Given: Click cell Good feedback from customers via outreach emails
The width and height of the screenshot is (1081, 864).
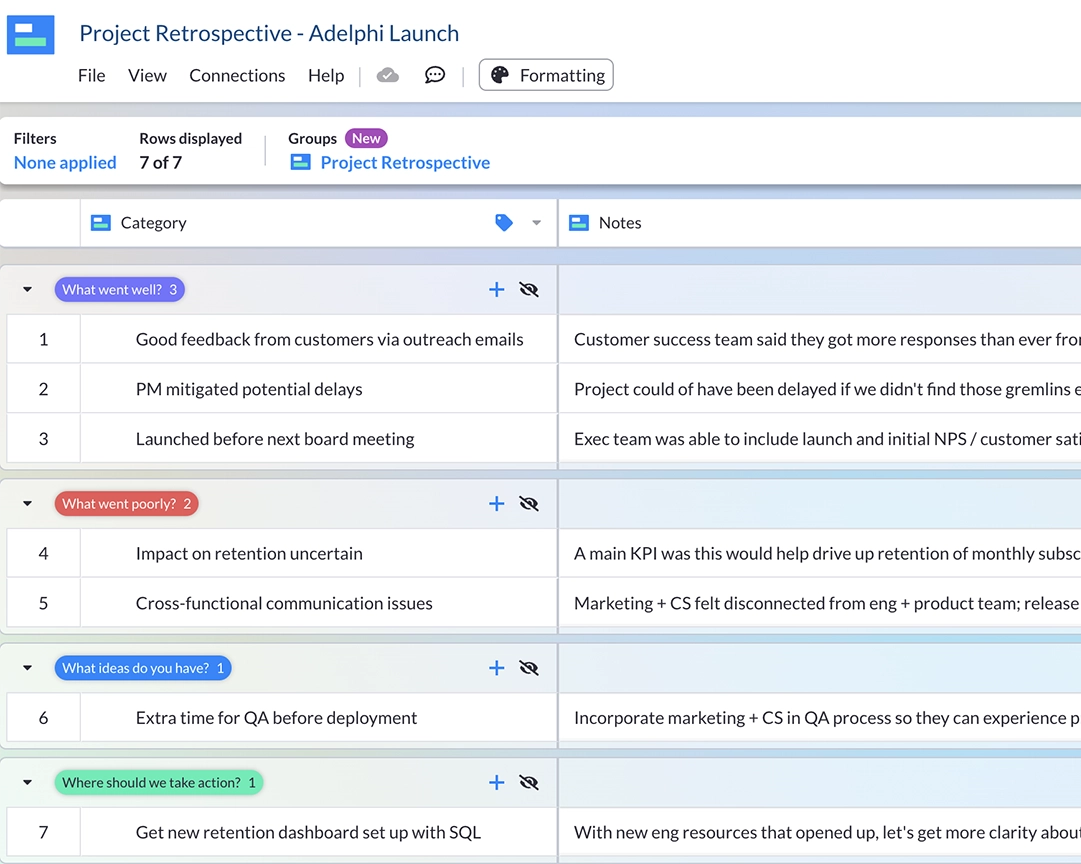Looking at the screenshot, I should pyautogui.click(x=319, y=339).
